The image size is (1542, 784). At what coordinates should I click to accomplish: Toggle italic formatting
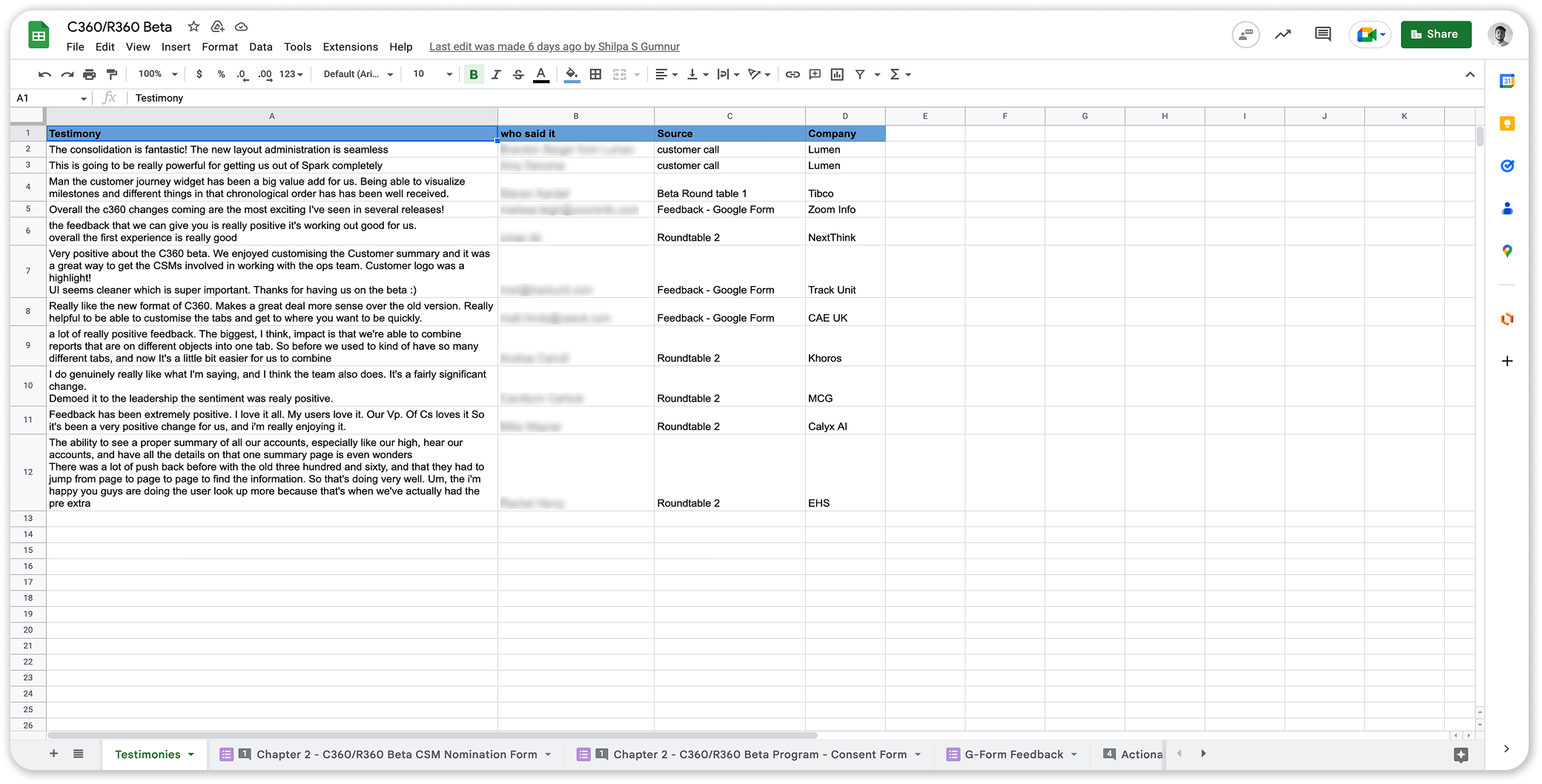[496, 74]
